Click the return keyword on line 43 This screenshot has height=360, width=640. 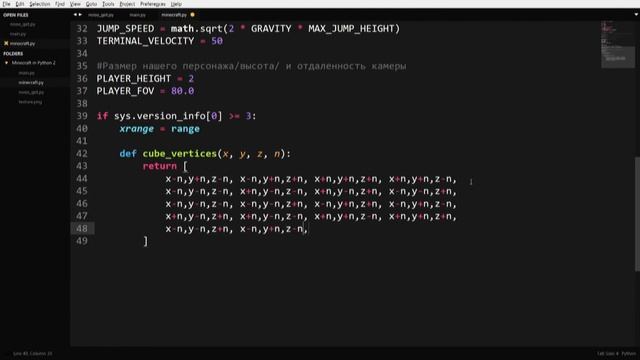160,166
